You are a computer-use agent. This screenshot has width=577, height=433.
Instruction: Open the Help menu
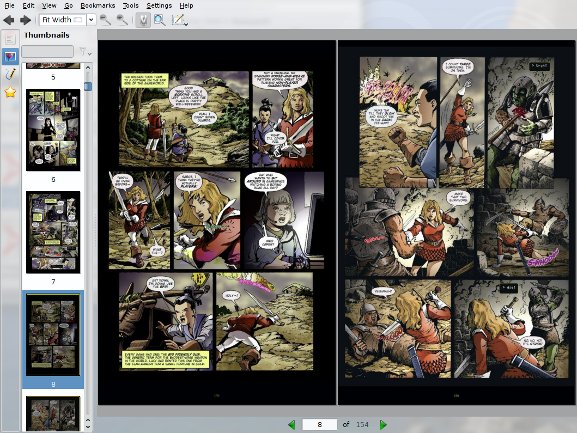186,6
